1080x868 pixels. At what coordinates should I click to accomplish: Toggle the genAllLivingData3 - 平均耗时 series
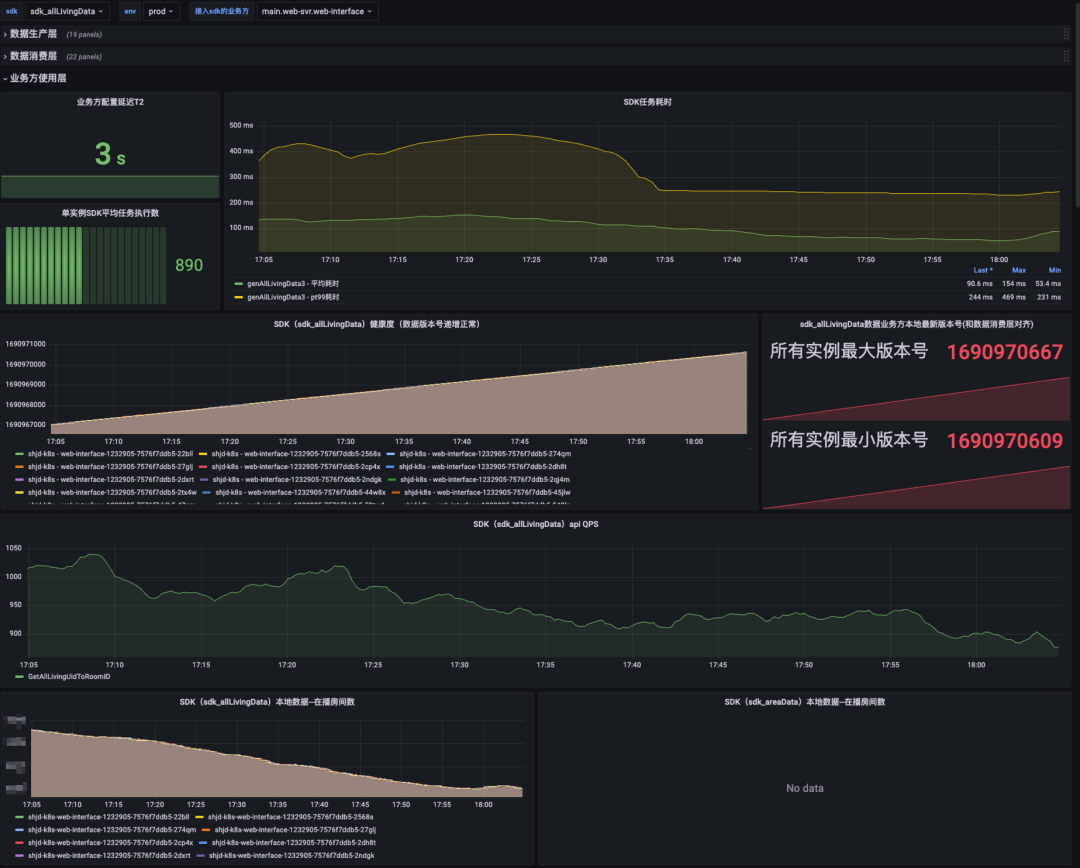293,283
